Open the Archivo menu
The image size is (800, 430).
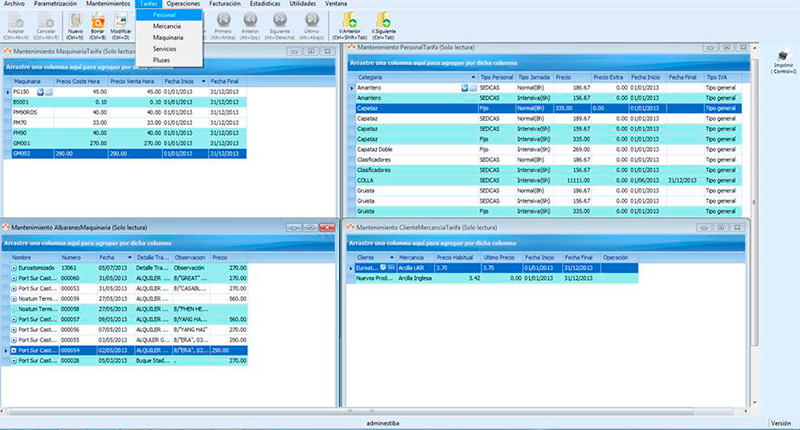pyautogui.click(x=14, y=4)
